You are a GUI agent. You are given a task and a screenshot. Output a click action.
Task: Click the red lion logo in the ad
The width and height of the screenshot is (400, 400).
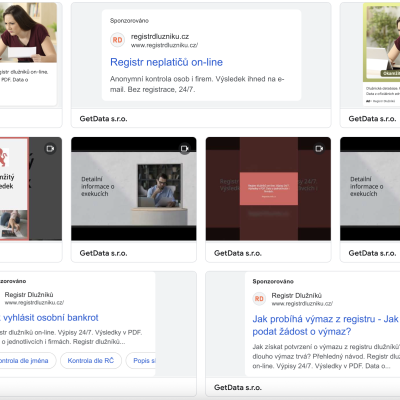(3, 157)
